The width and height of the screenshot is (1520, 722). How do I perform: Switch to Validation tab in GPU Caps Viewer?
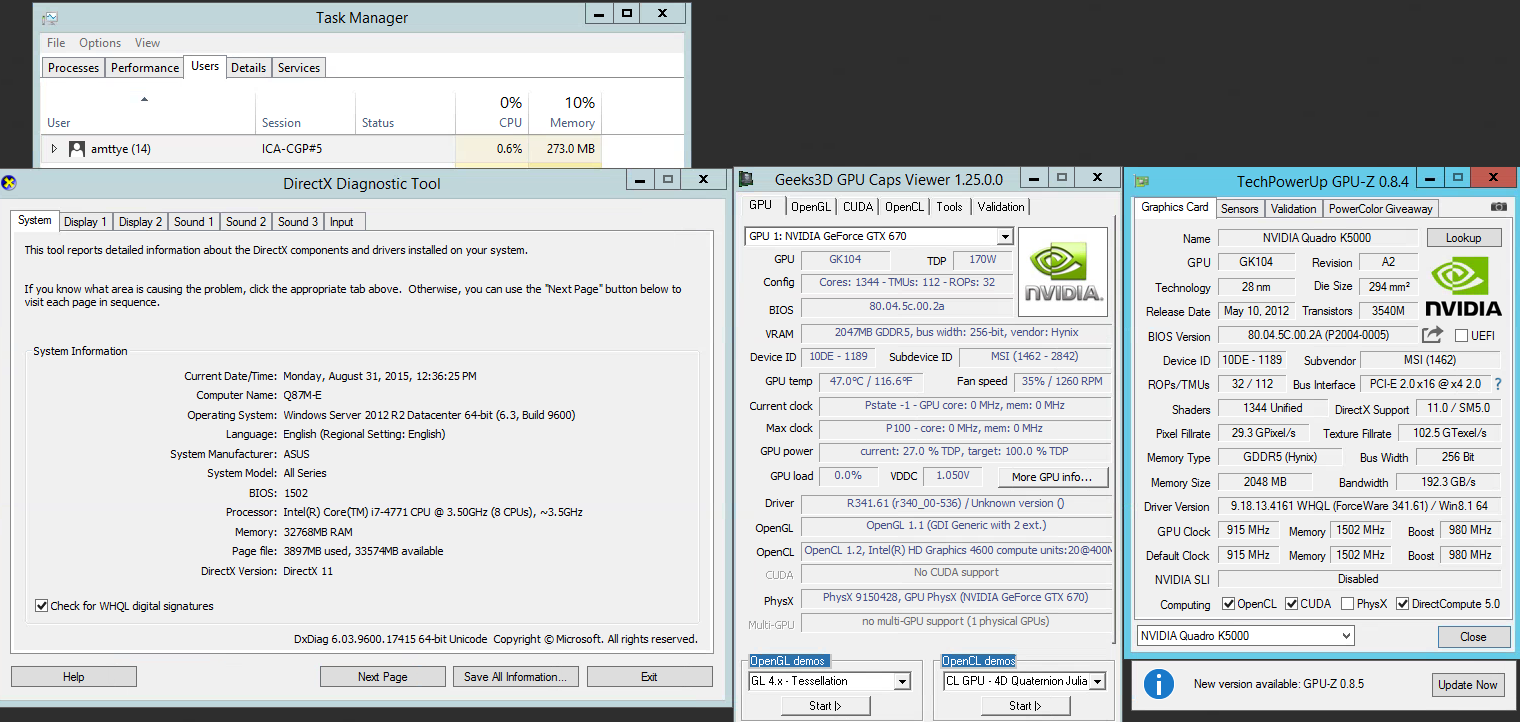click(1001, 207)
